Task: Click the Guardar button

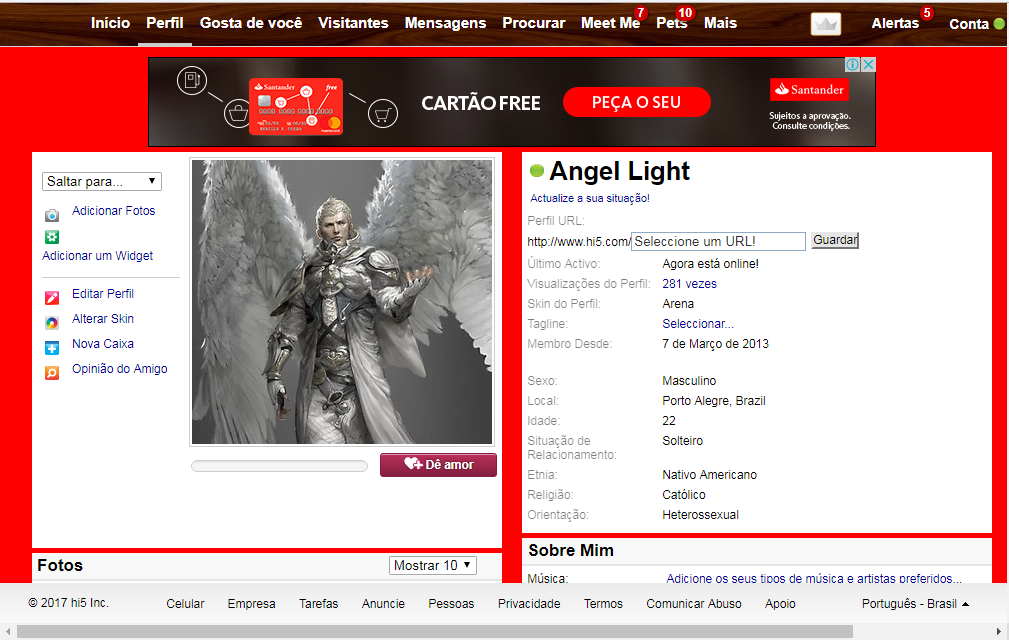Action: point(835,240)
